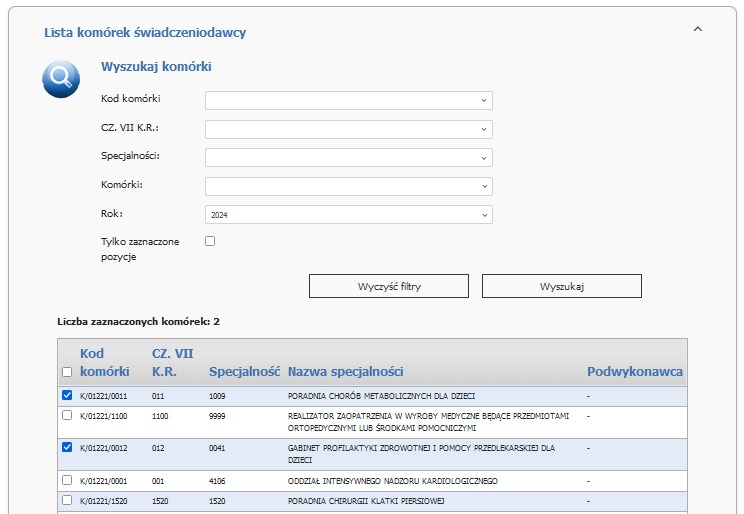Expand the Specjalności dropdown

tap(348, 158)
